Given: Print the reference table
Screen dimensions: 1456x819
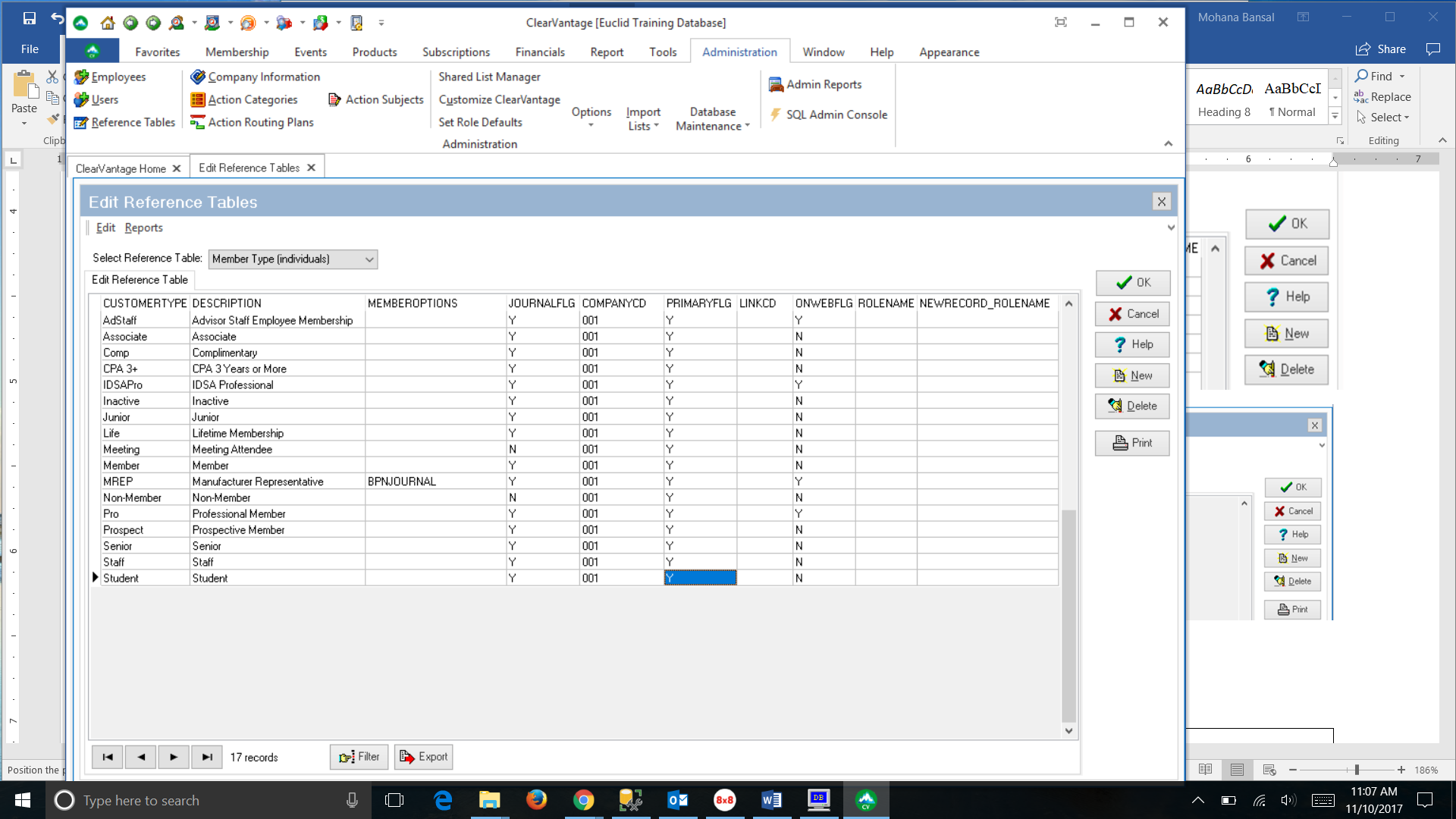Looking at the screenshot, I should 1132,443.
